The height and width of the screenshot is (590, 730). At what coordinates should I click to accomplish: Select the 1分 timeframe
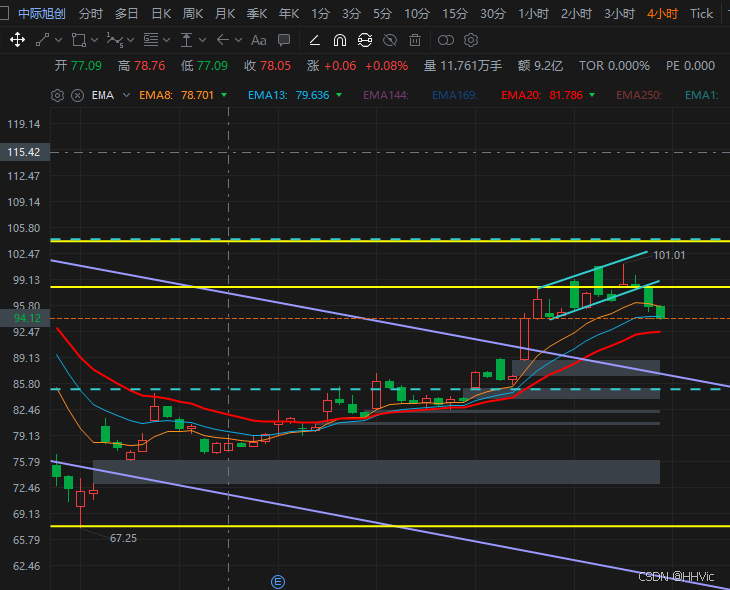(x=320, y=14)
